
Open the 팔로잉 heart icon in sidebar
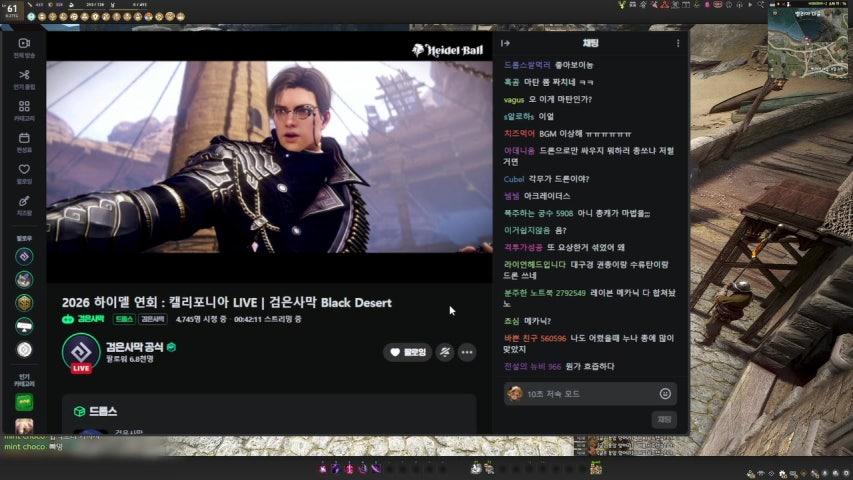click(24, 174)
